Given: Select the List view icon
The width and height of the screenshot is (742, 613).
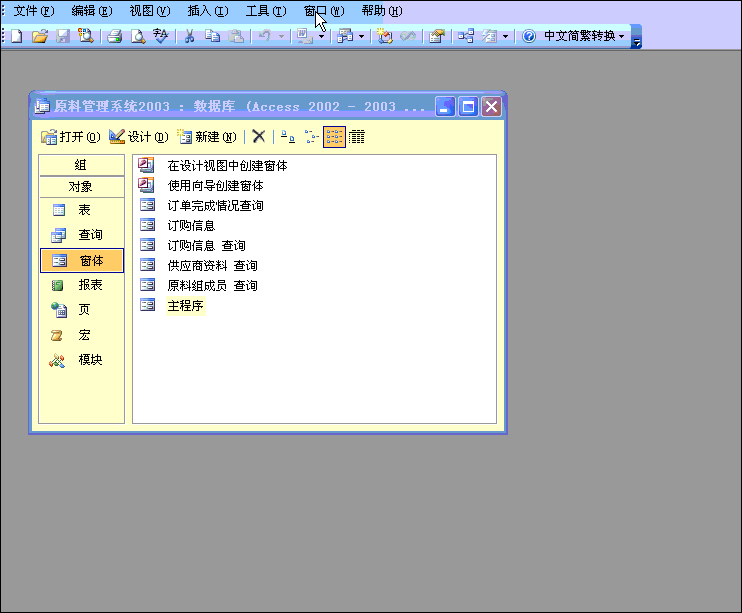Looking at the screenshot, I should [334, 137].
